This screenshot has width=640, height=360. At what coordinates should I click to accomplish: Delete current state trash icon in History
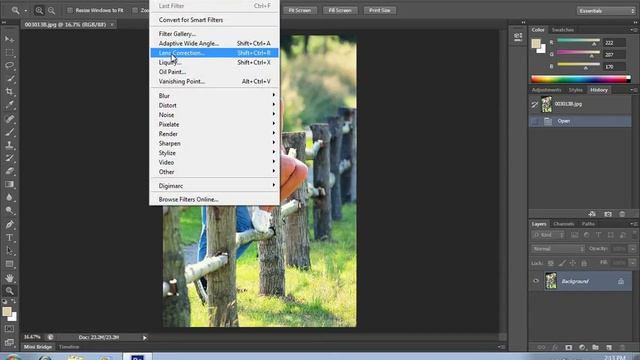(622, 214)
